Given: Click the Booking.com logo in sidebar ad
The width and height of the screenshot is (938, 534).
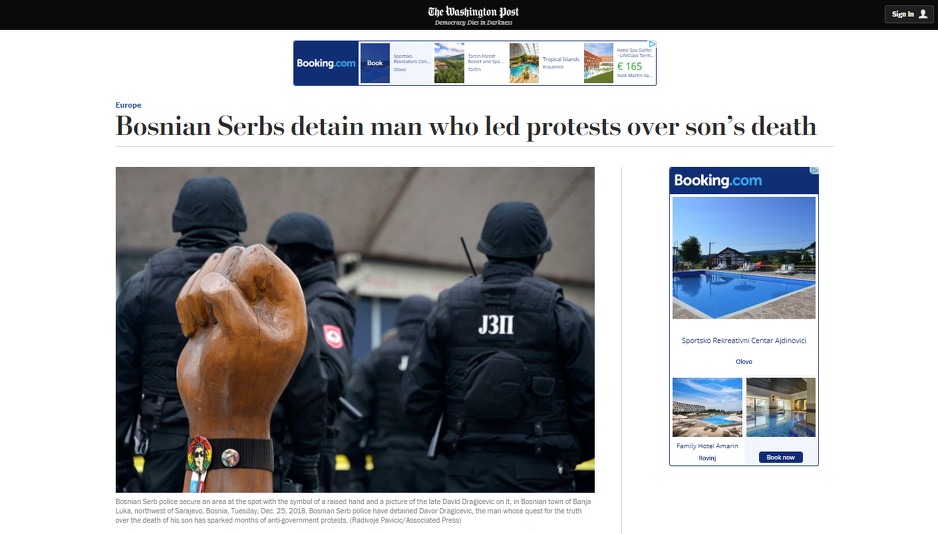Looking at the screenshot, I should tap(717, 181).
